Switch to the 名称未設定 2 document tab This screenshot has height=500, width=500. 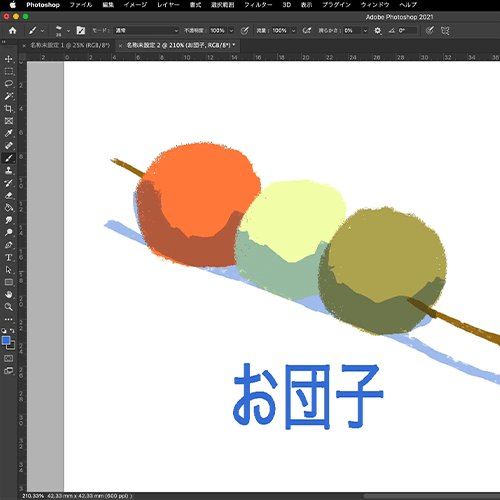click(180, 45)
